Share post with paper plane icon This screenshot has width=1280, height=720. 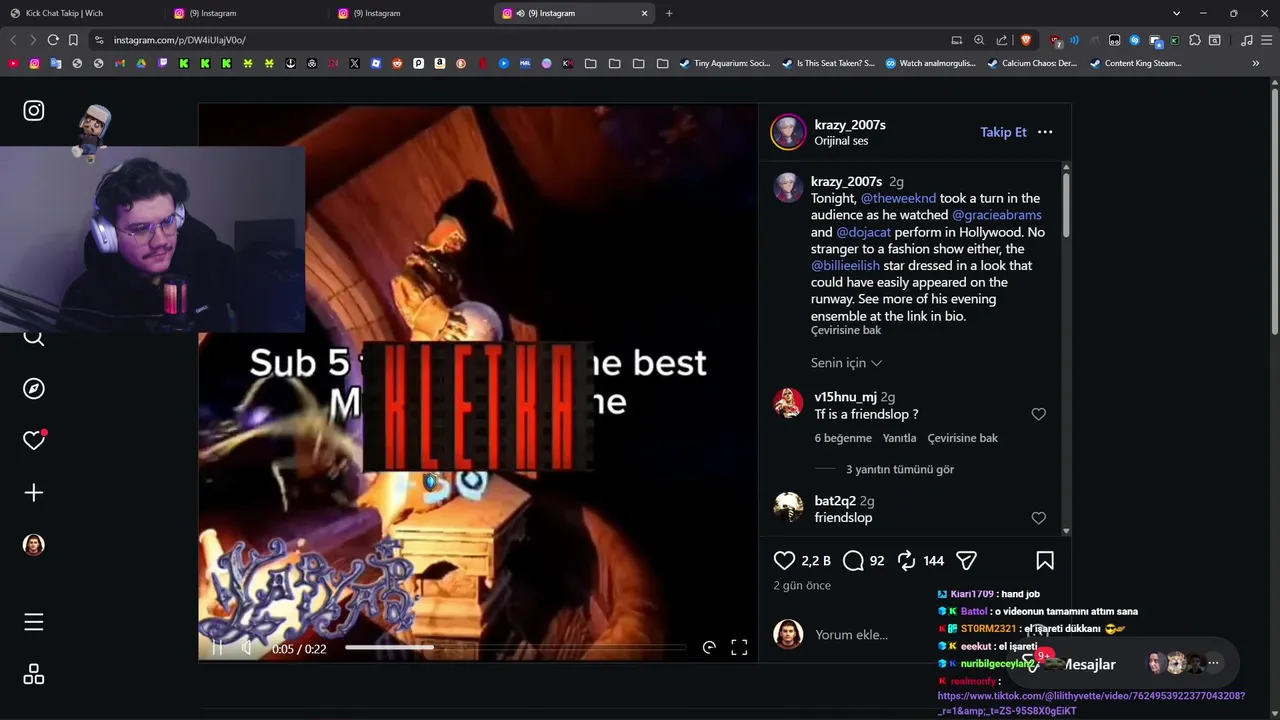[966, 561]
